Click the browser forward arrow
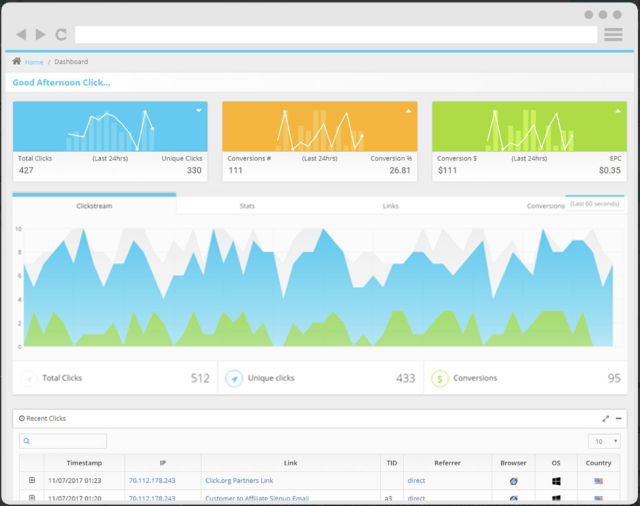The image size is (640, 506). (x=40, y=35)
